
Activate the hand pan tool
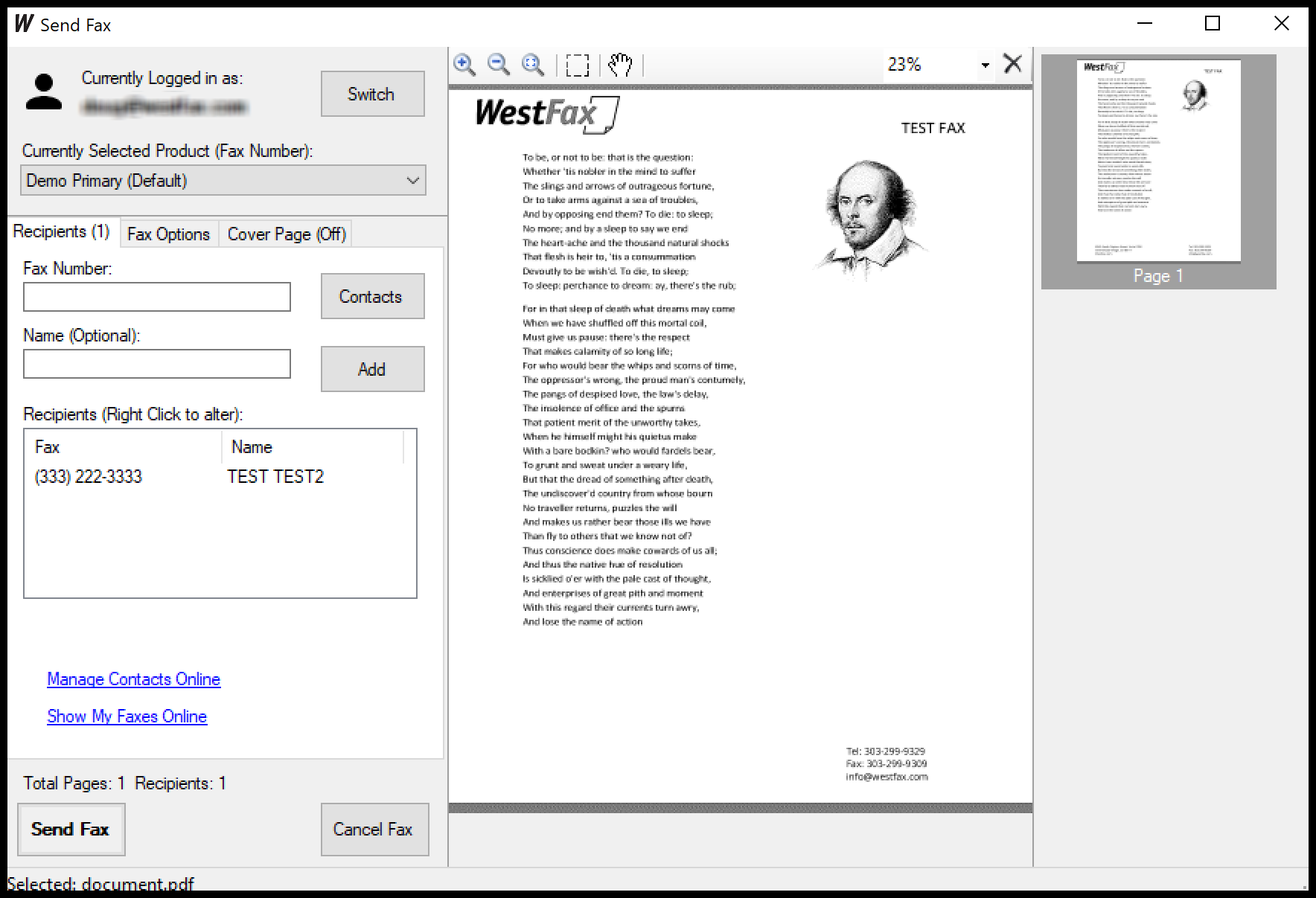pyautogui.click(x=621, y=65)
